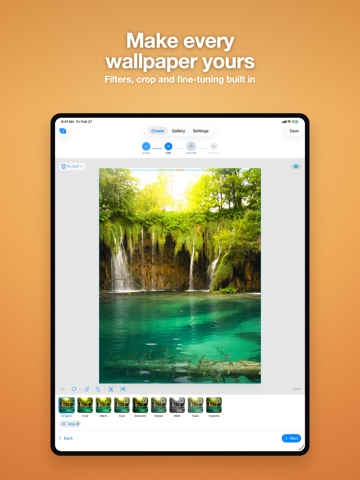The height and width of the screenshot is (480, 360).
Task: Reset edits with the circular arrow icon
Action: [74, 389]
